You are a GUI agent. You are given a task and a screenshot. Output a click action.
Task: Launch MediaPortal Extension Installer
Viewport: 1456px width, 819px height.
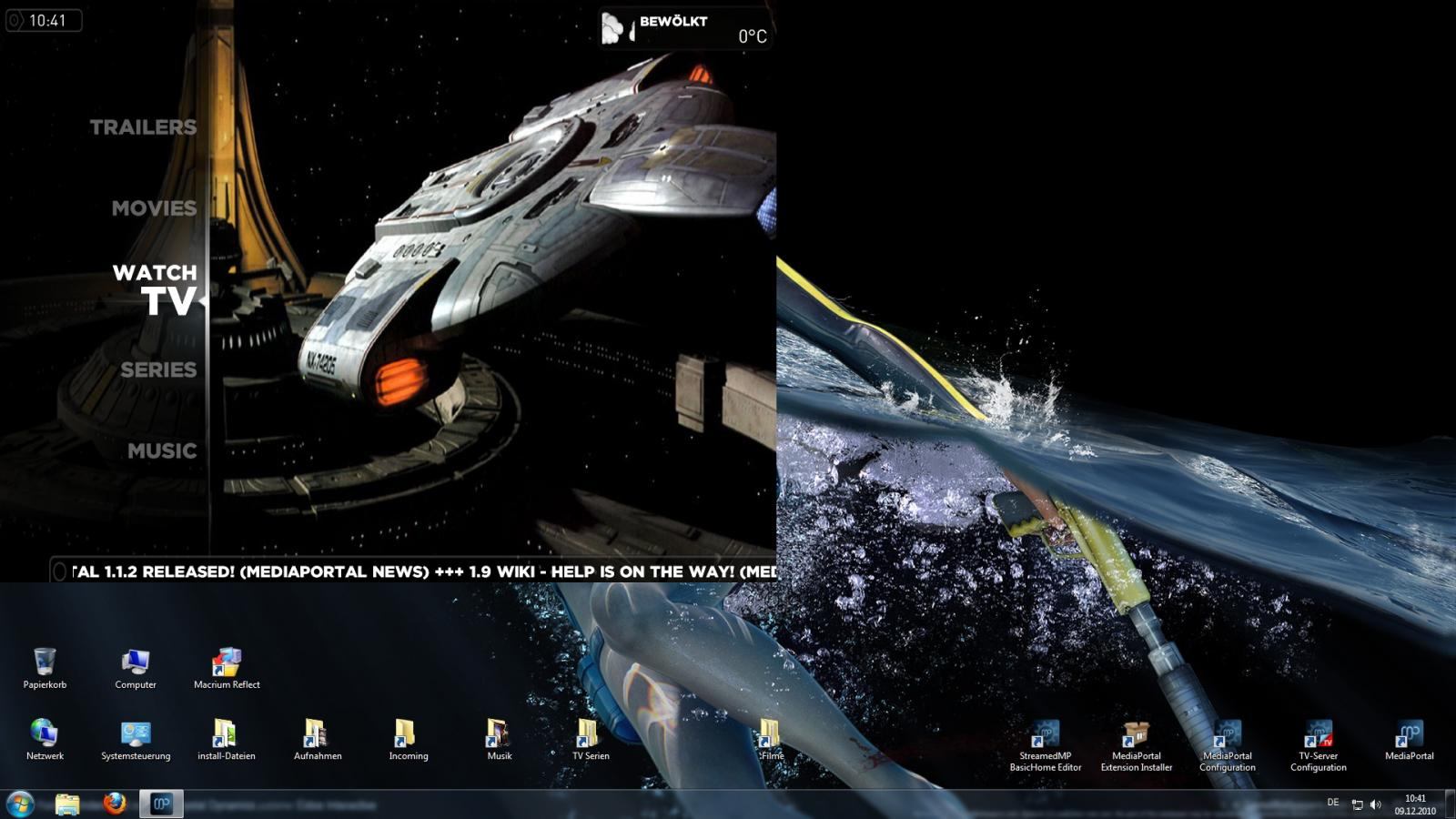1137,745
